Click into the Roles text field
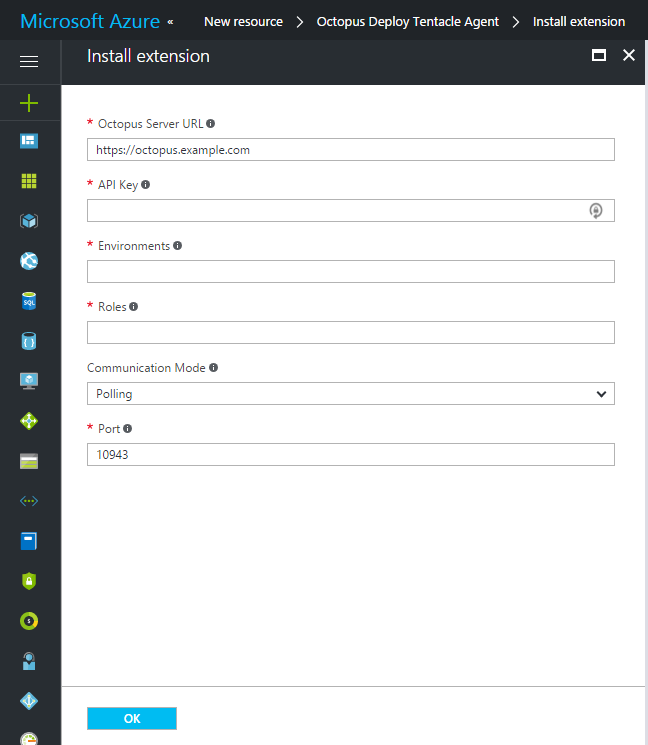Viewport: 648px width, 745px height. pos(350,333)
